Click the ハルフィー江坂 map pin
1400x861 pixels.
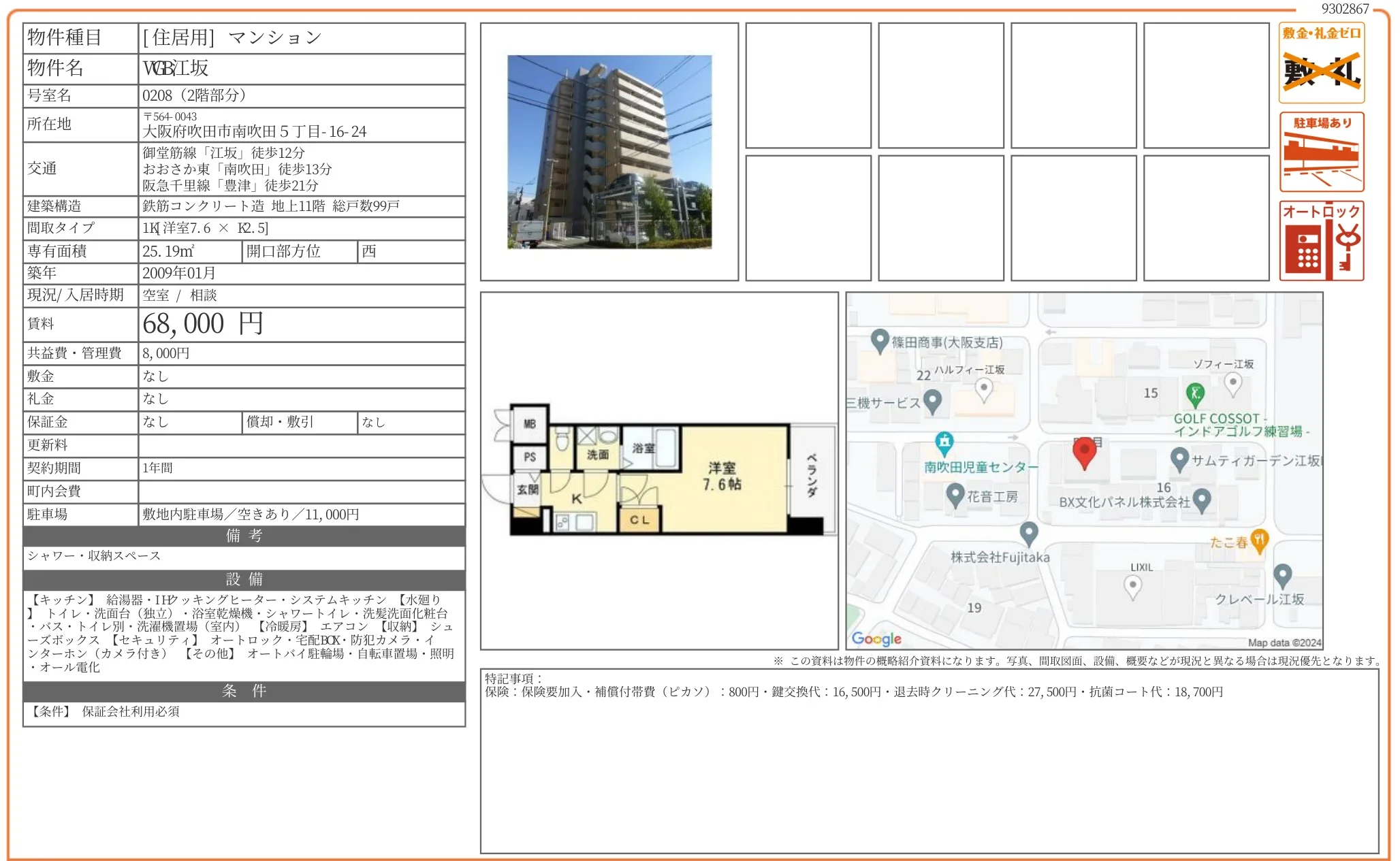pos(983,390)
